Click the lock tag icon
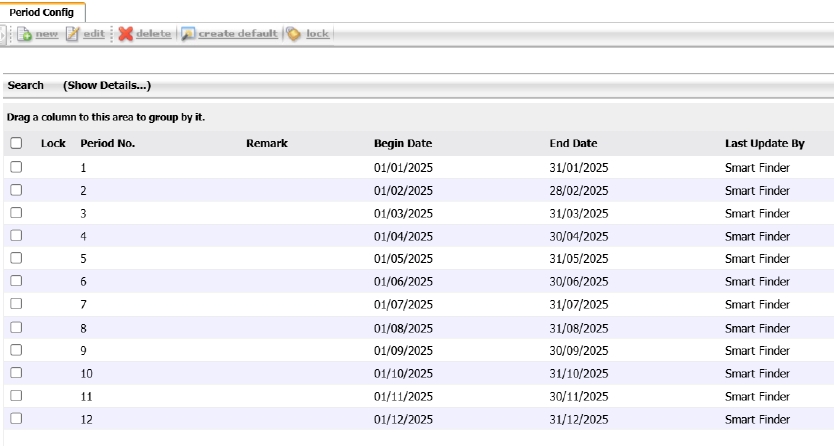This screenshot has height=446, width=834. [294, 34]
